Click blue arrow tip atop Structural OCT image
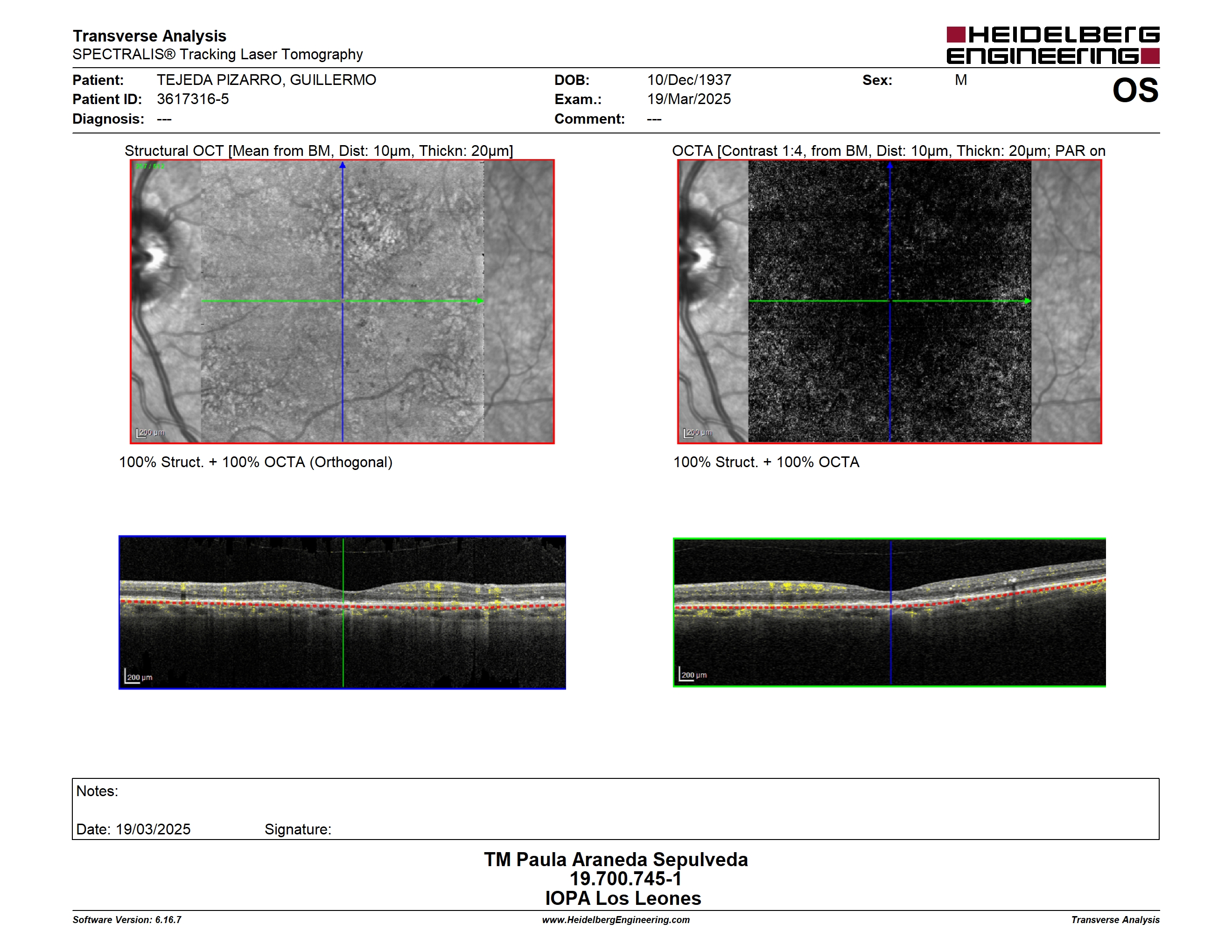1232x952 pixels. pyautogui.click(x=343, y=165)
